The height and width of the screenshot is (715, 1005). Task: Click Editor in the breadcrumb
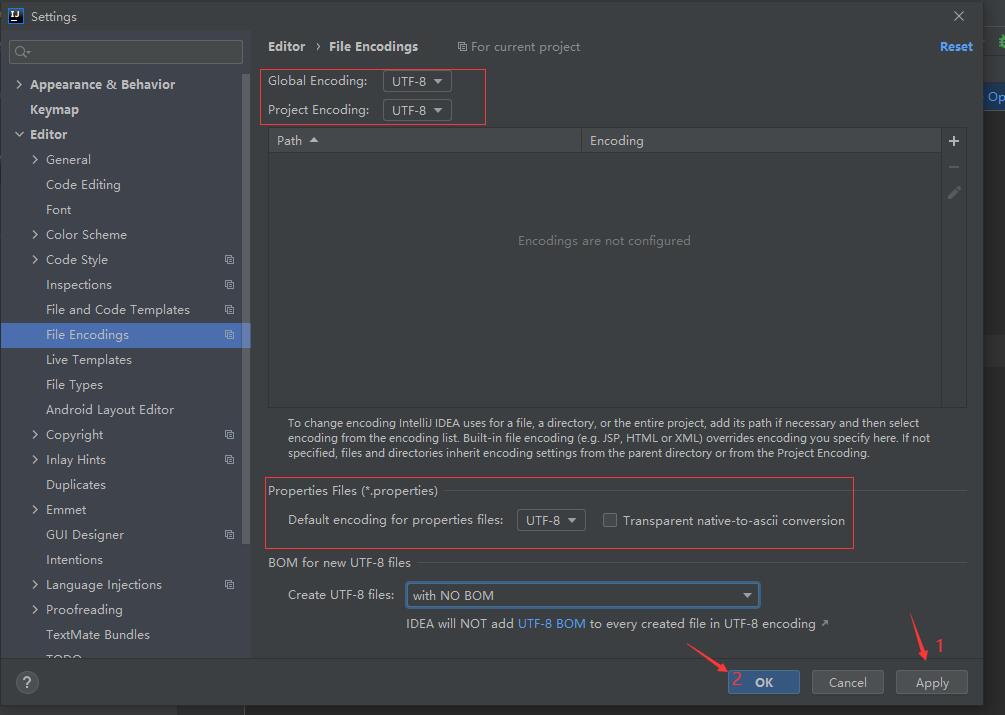(x=287, y=47)
